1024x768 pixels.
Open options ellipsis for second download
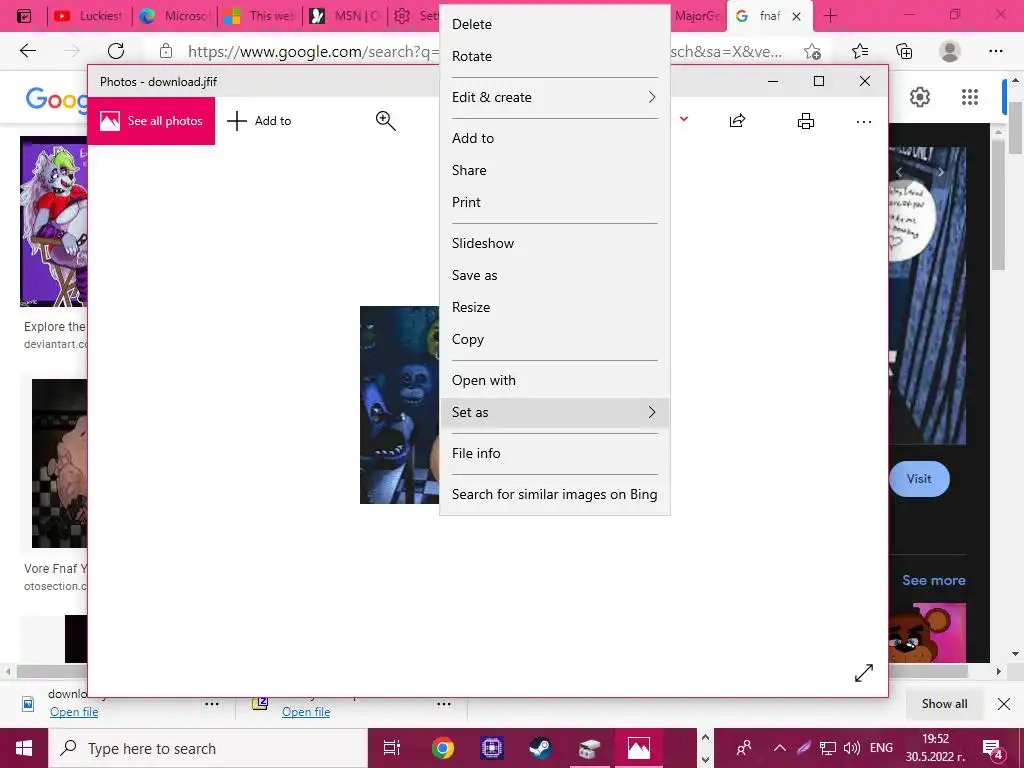tap(443, 704)
